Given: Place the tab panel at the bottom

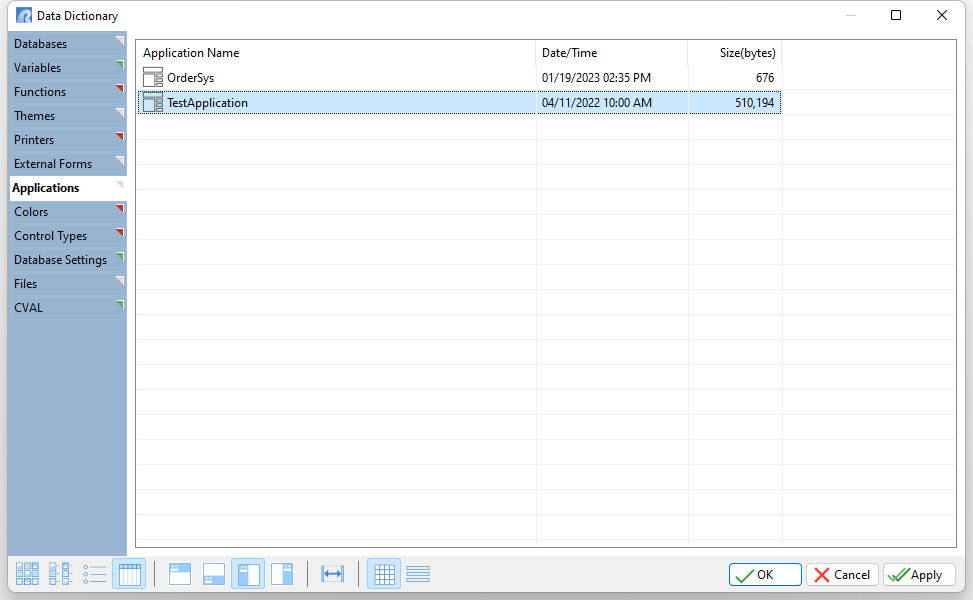Looking at the screenshot, I should click(x=214, y=574).
